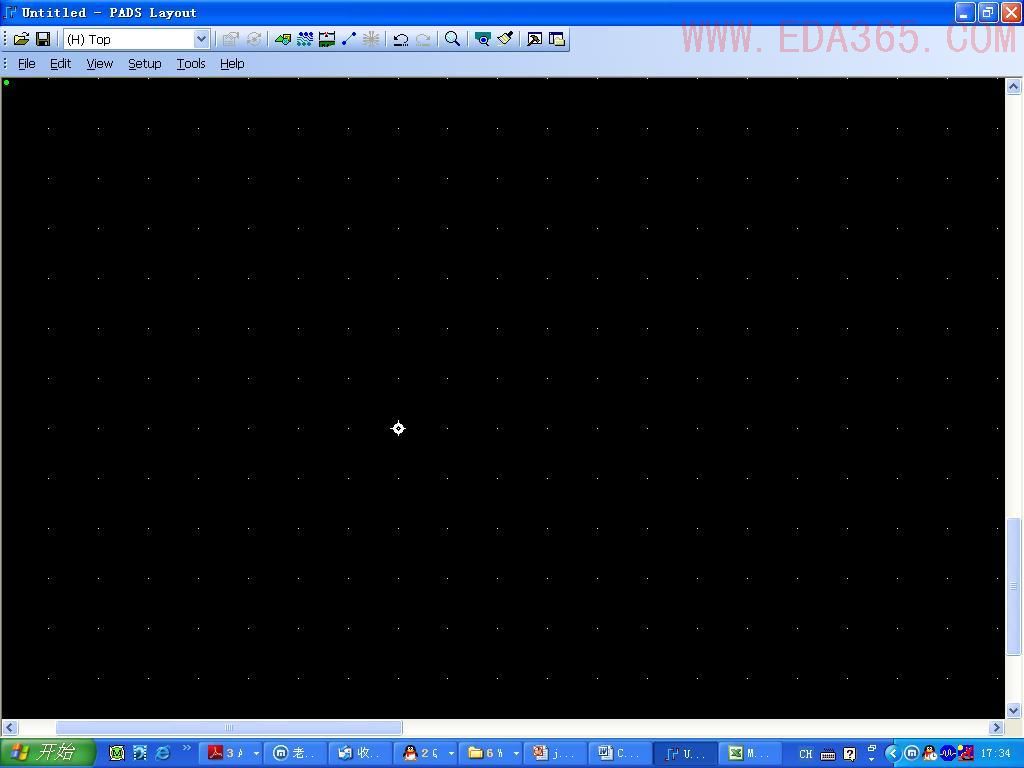This screenshot has width=1024, height=768.
Task: Open the Project Explorer window icon
Action: pos(556,39)
